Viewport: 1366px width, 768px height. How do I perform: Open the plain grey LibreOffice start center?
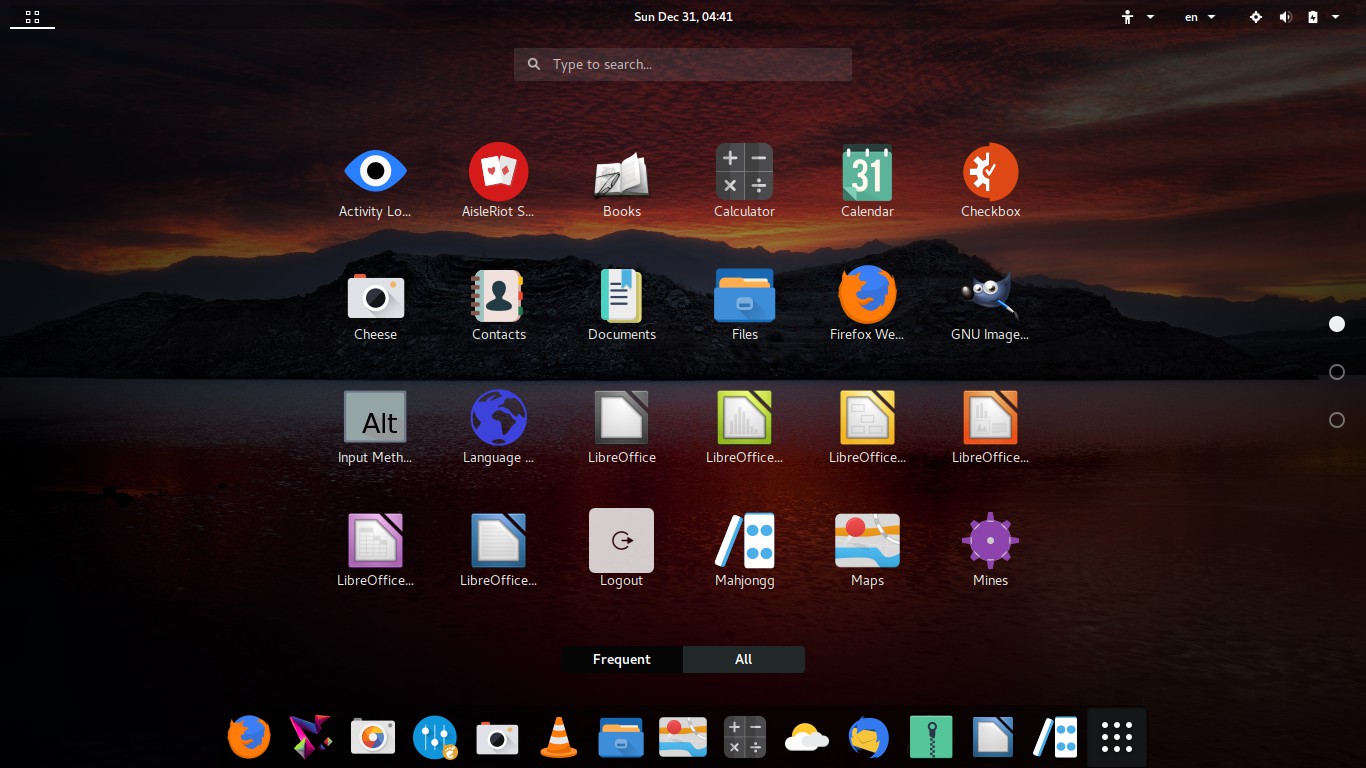point(621,417)
